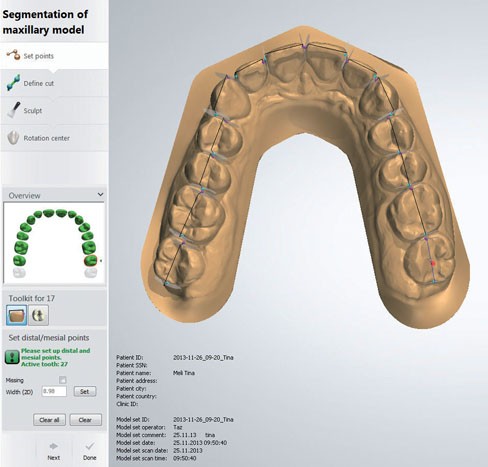Click the Set width button

coord(85,392)
